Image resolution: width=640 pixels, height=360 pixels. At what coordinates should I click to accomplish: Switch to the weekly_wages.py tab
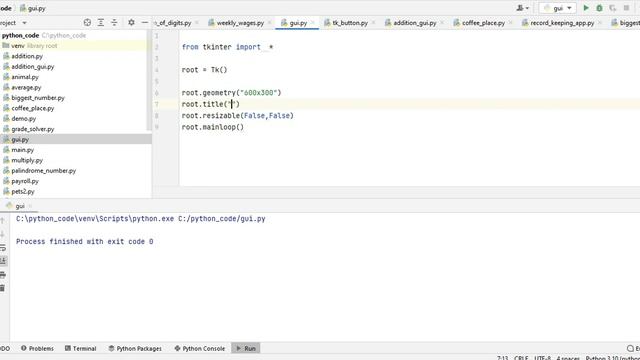coord(240,23)
